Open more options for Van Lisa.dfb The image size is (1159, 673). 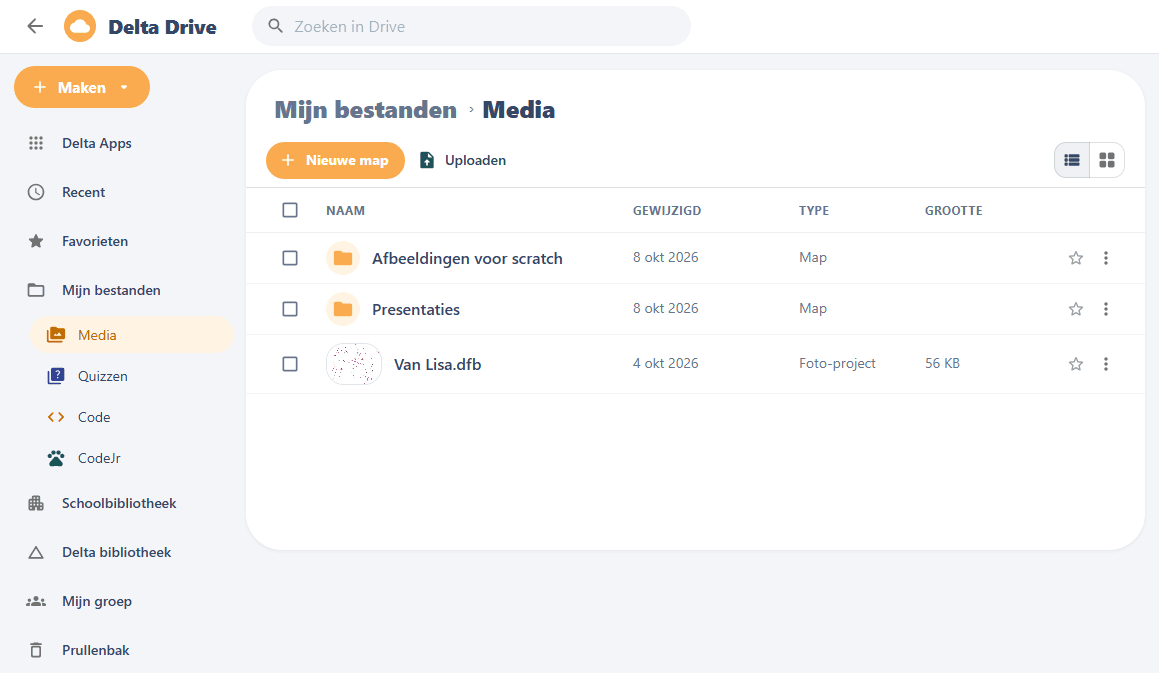1106,364
